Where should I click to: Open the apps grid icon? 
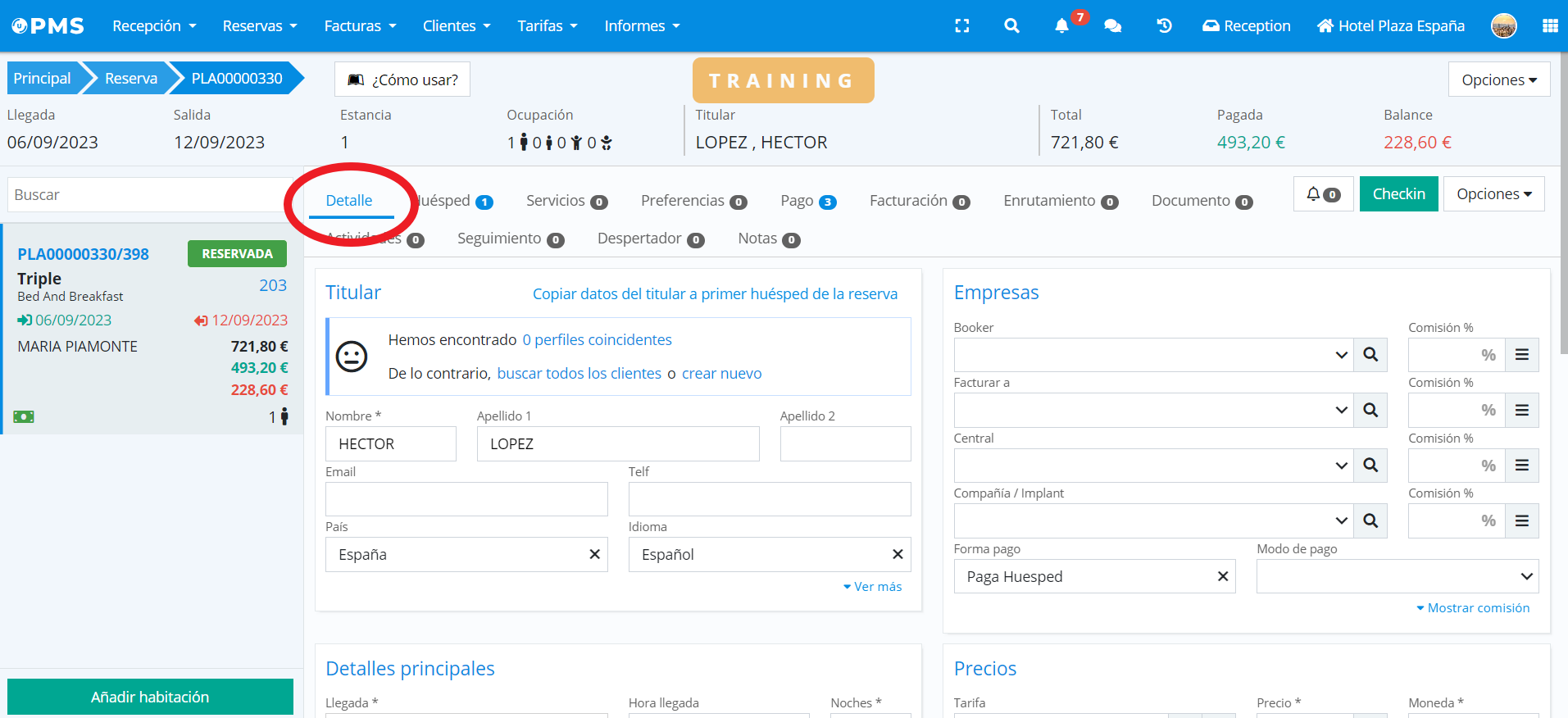pos(1550,26)
